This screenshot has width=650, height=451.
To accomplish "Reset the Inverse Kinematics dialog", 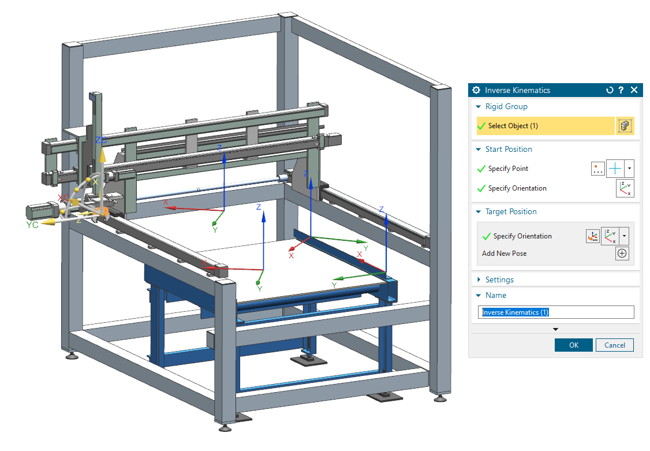I will click(x=610, y=90).
